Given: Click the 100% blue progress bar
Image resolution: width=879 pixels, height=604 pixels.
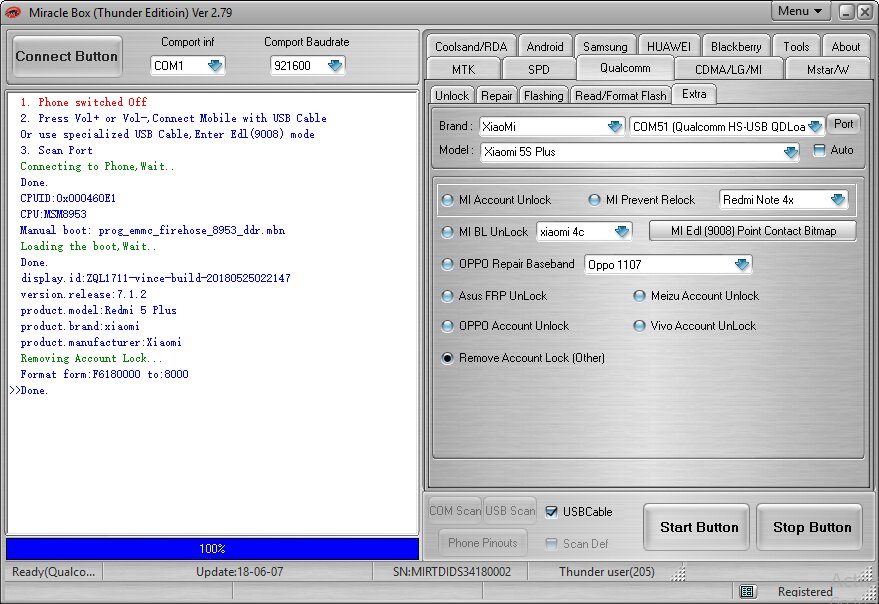Looking at the screenshot, I should pyautogui.click(x=212, y=548).
